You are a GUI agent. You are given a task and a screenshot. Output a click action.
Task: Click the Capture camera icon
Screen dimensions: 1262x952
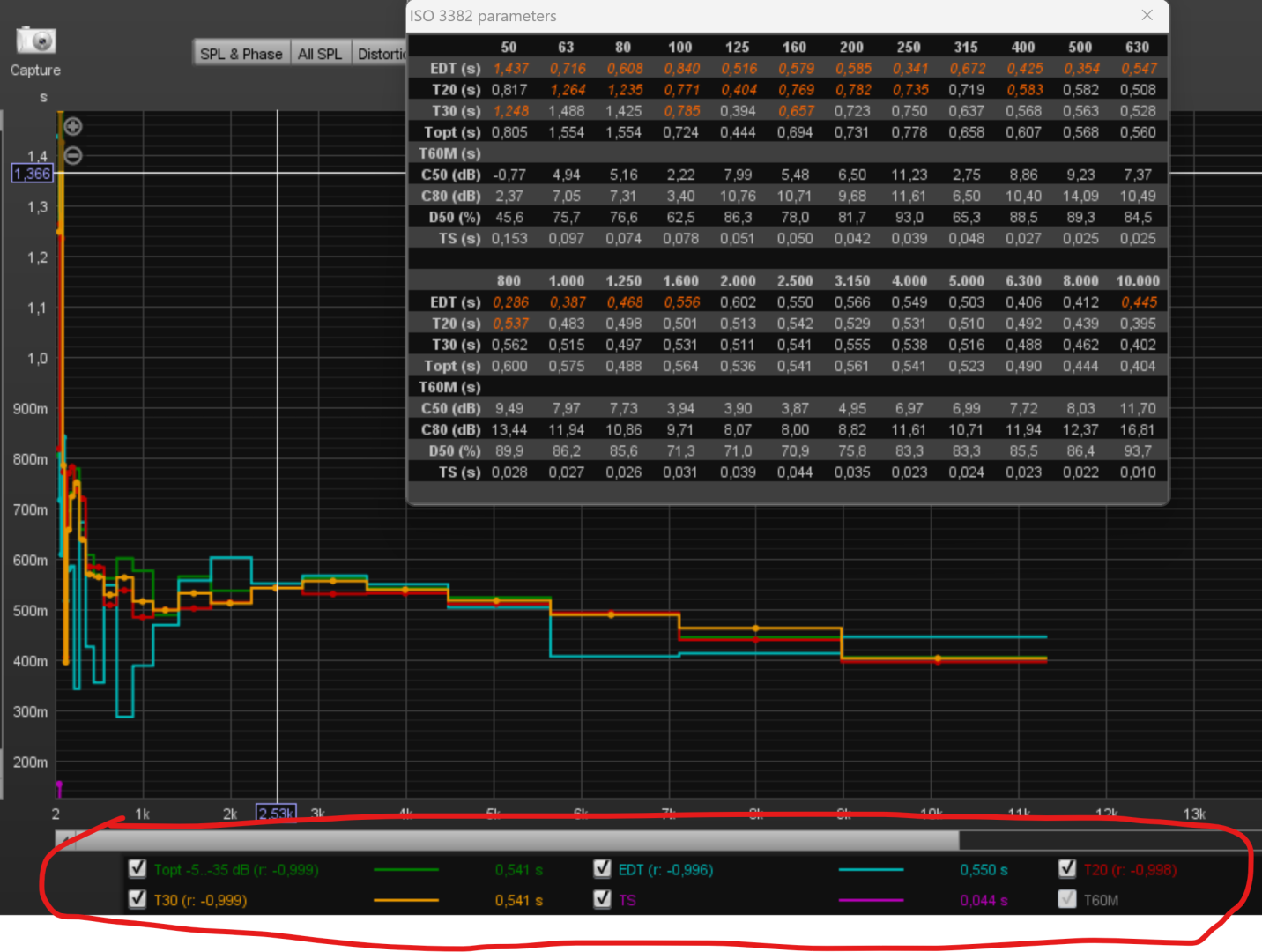pos(36,41)
